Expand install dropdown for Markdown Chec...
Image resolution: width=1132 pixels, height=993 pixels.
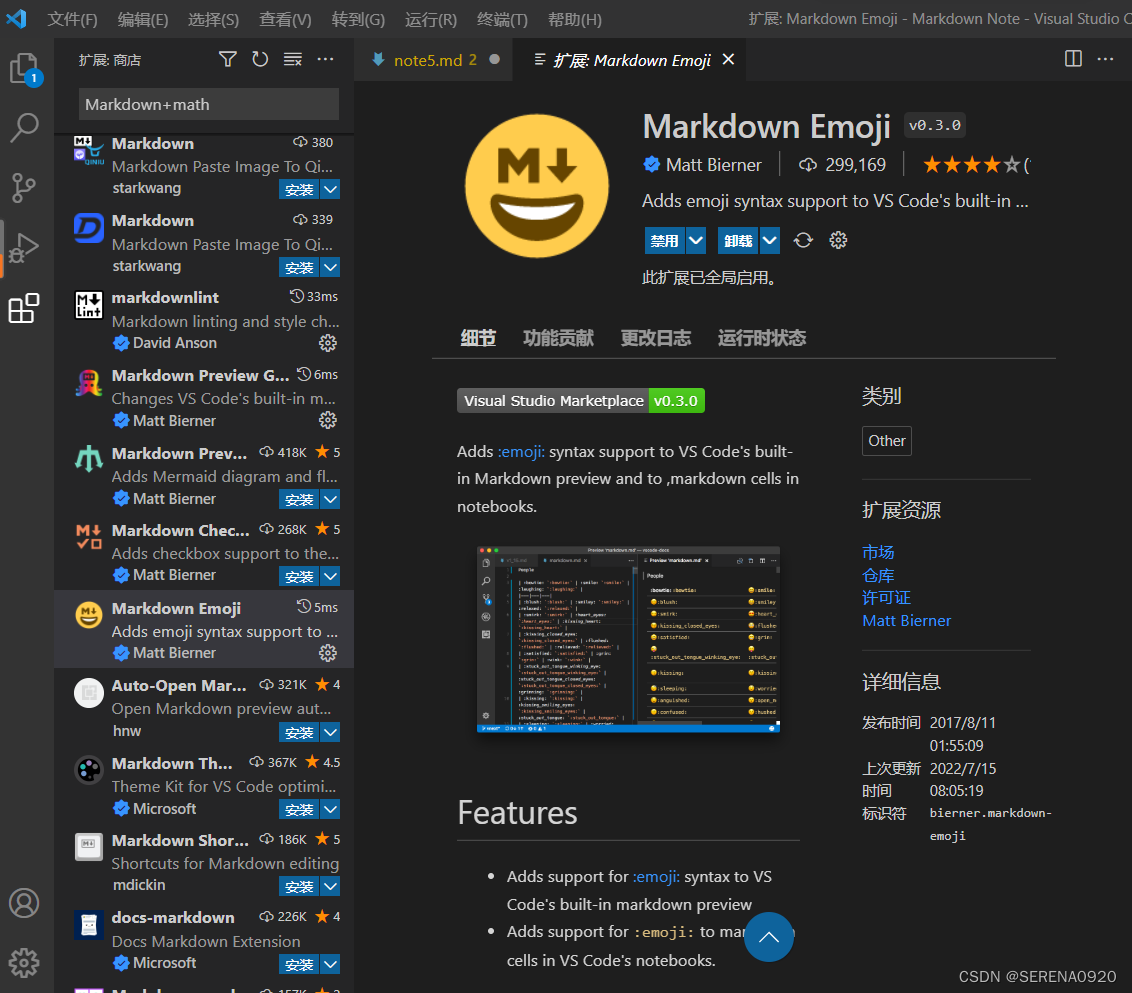tap(330, 576)
